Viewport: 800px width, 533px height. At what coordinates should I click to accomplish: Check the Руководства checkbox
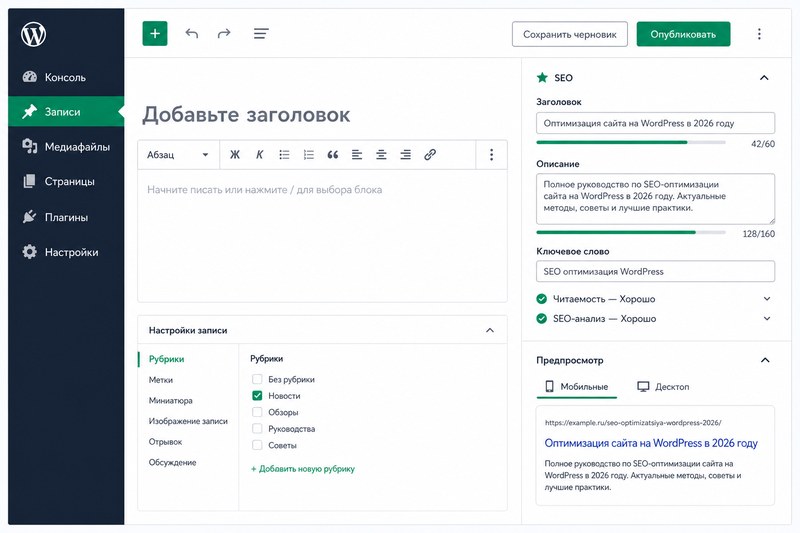pyautogui.click(x=257, y=428)
